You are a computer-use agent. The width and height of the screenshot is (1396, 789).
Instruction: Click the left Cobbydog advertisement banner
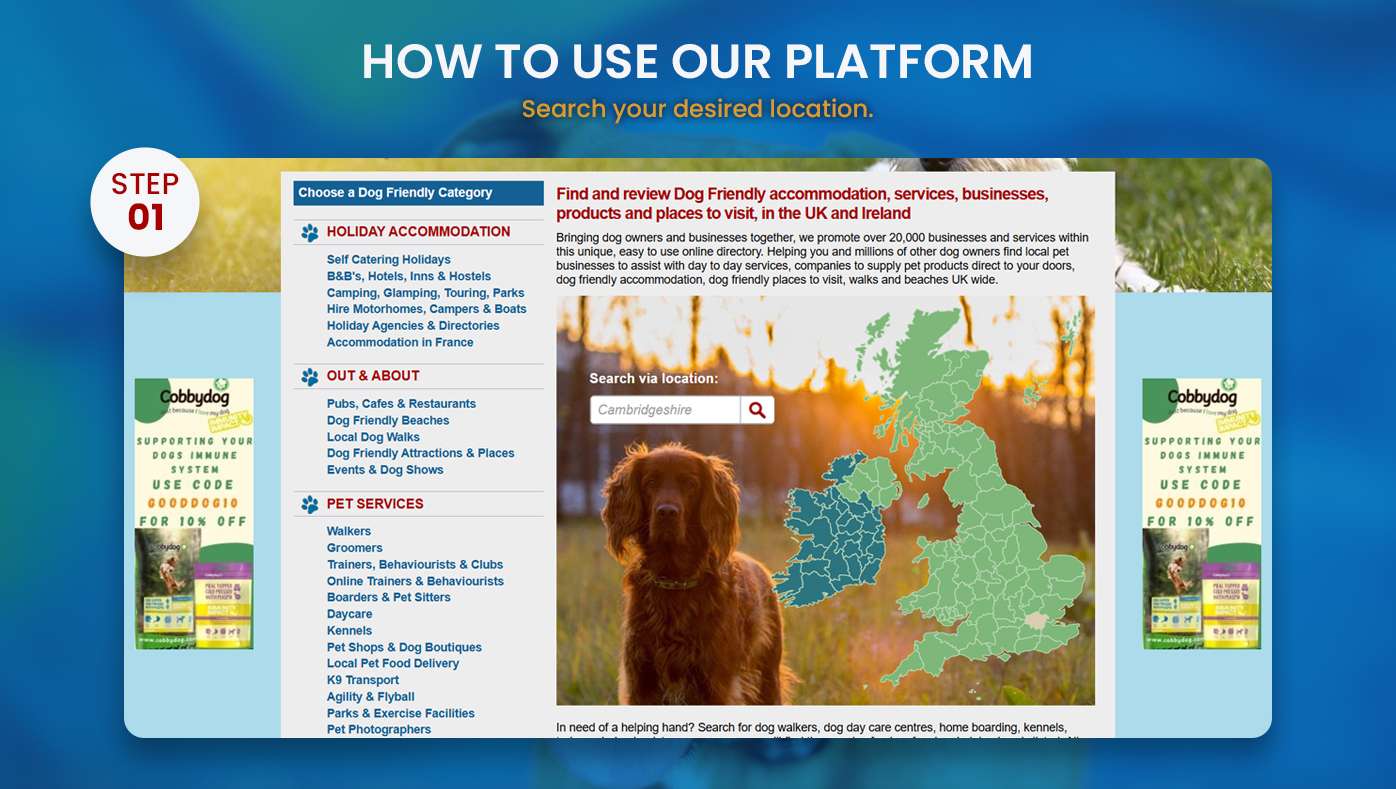pos(194,514)
